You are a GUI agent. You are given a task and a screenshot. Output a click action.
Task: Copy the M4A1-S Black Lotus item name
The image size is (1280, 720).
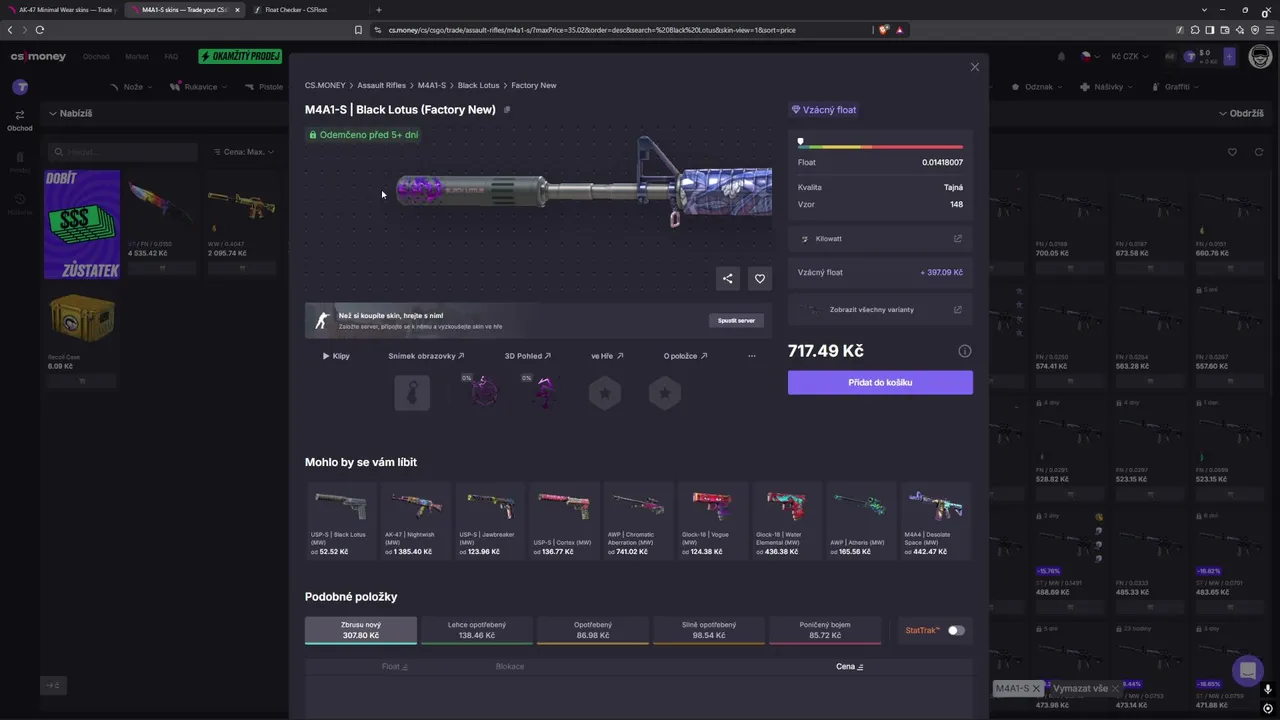[x=507, y=110]
